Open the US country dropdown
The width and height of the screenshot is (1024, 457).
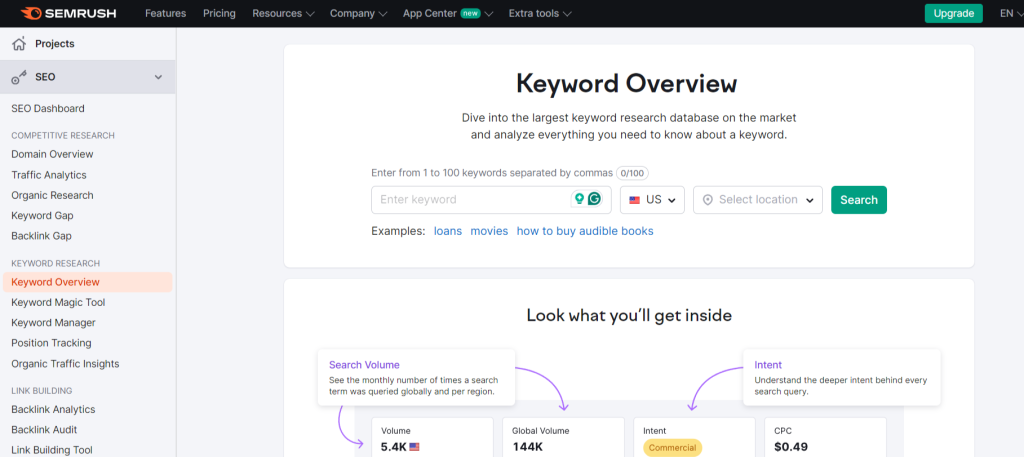pos(652,200)
